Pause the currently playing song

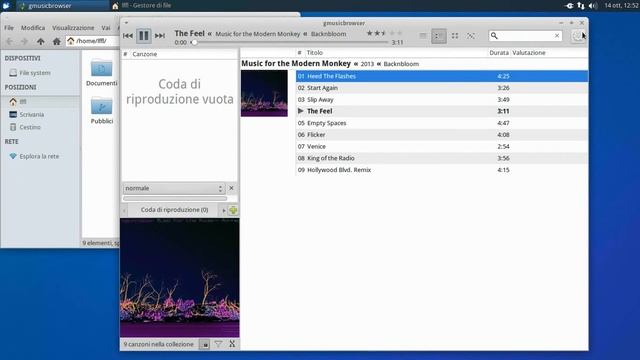[x=144, y=36]
